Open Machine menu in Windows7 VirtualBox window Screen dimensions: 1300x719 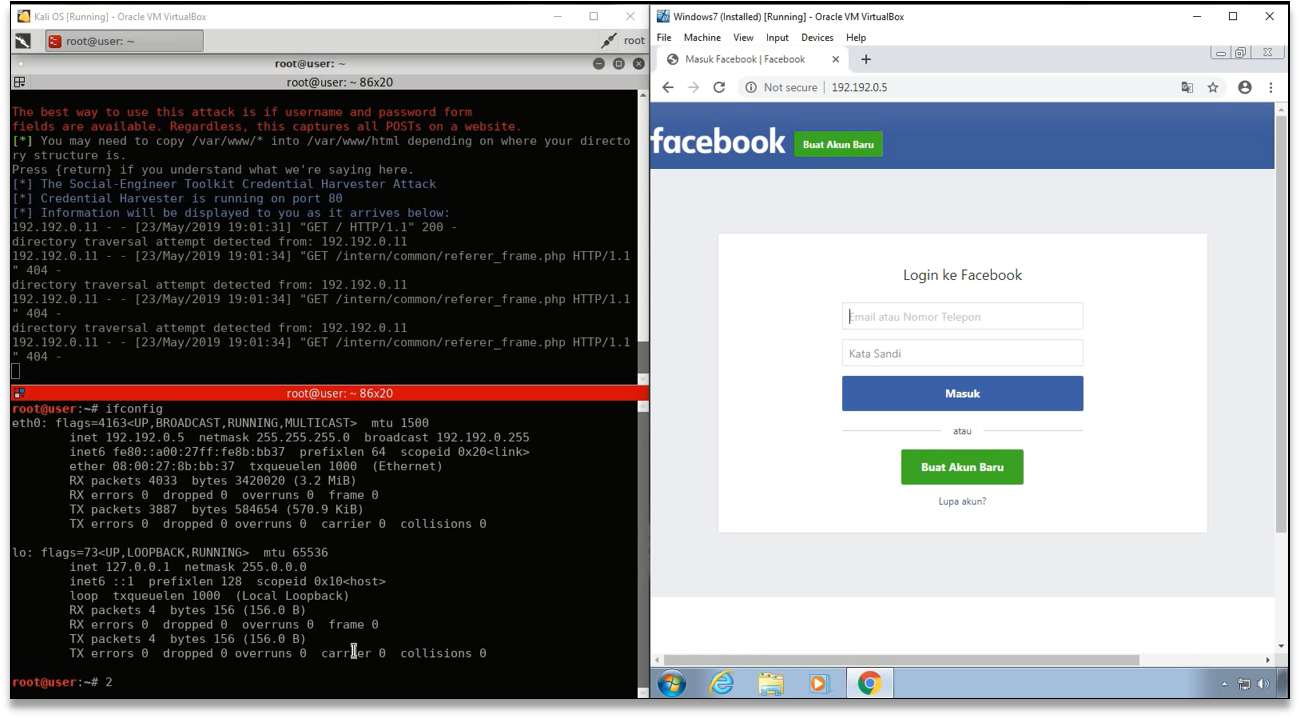702,37
